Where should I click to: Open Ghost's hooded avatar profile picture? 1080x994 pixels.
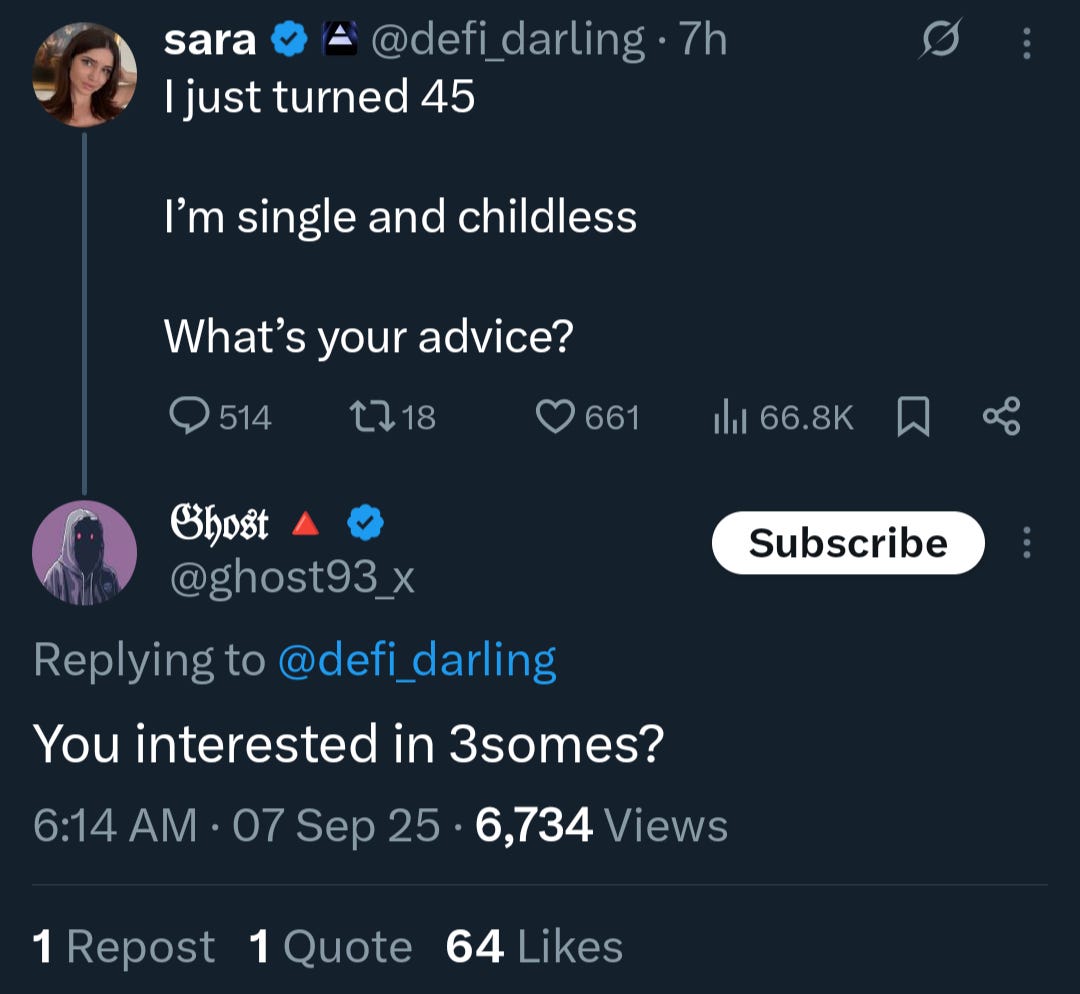(84, 553)
